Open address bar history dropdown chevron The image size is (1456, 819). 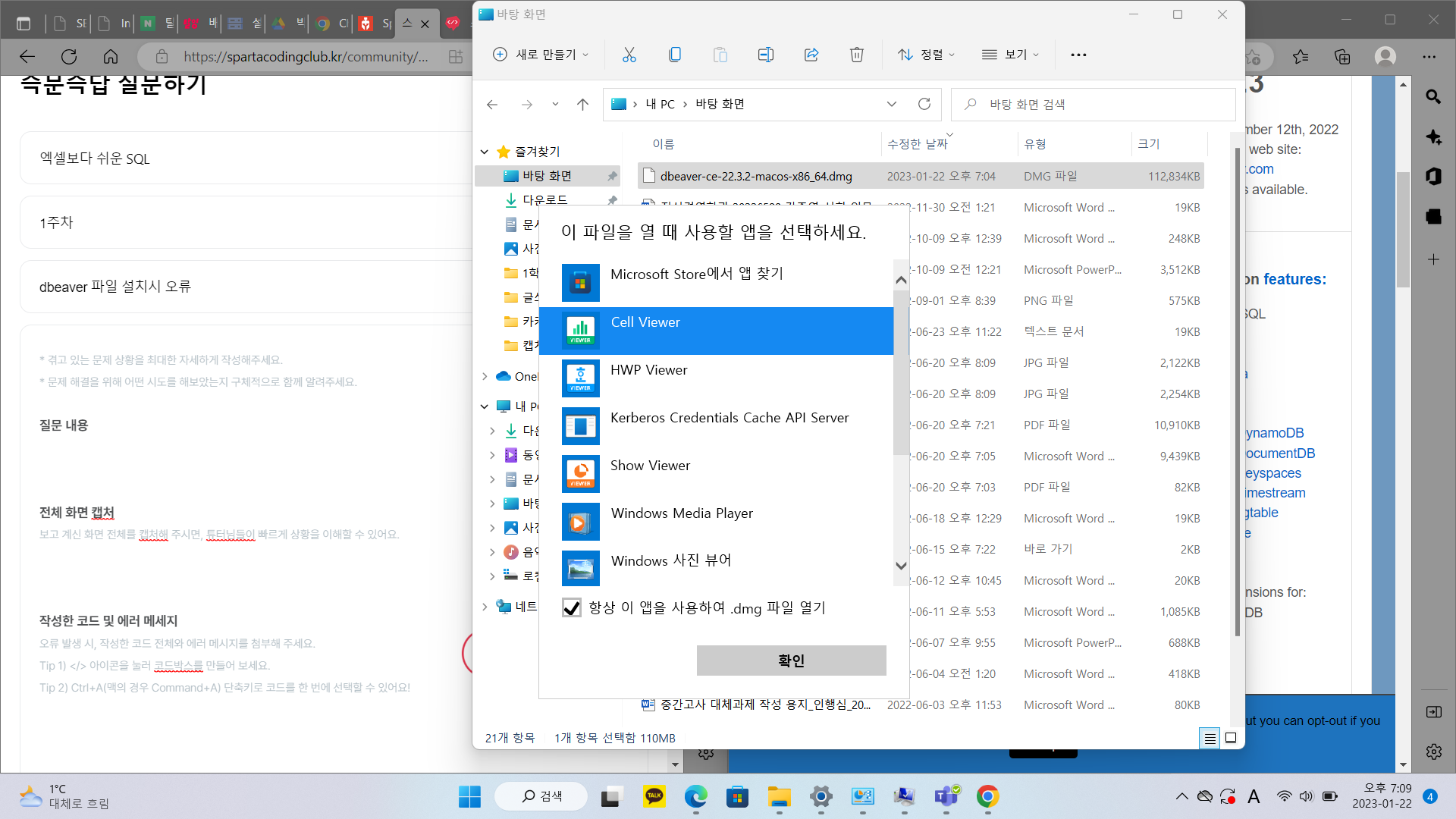point(892,105)
